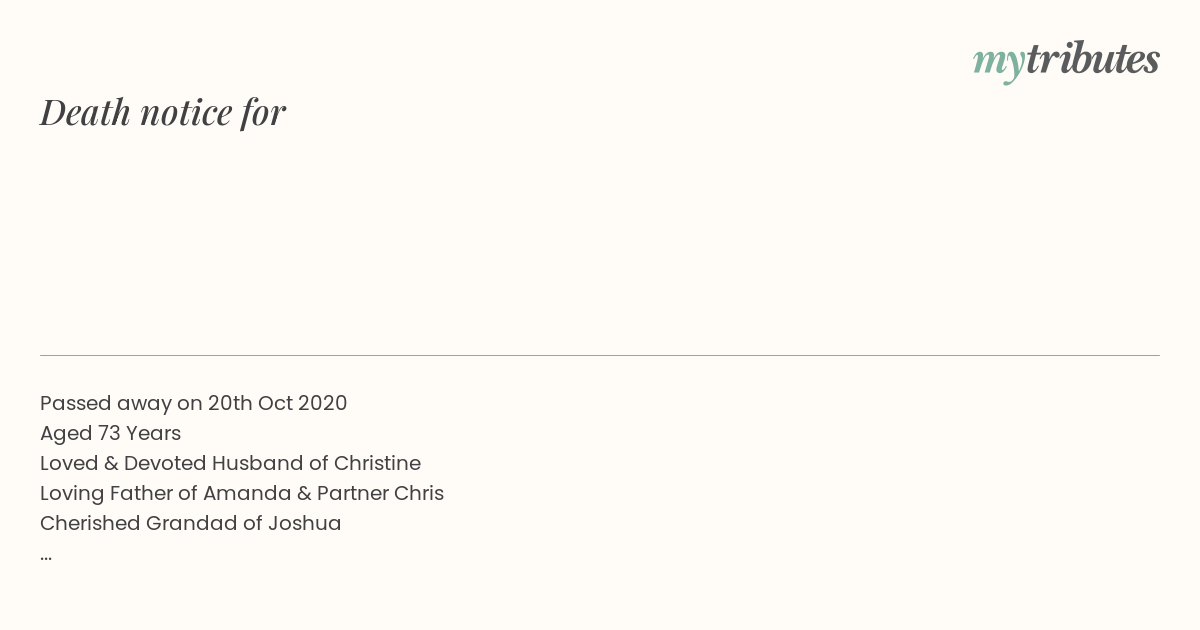Expand the truncated text ellipsis

click(46, 558)
